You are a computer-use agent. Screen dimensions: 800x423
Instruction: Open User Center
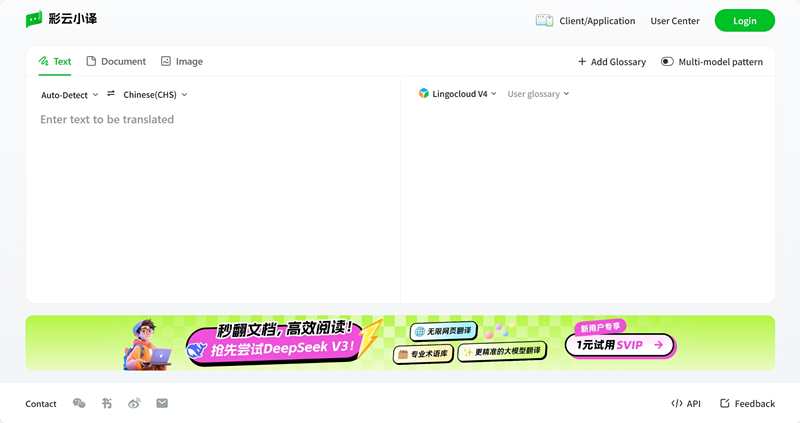pos(674,21)
